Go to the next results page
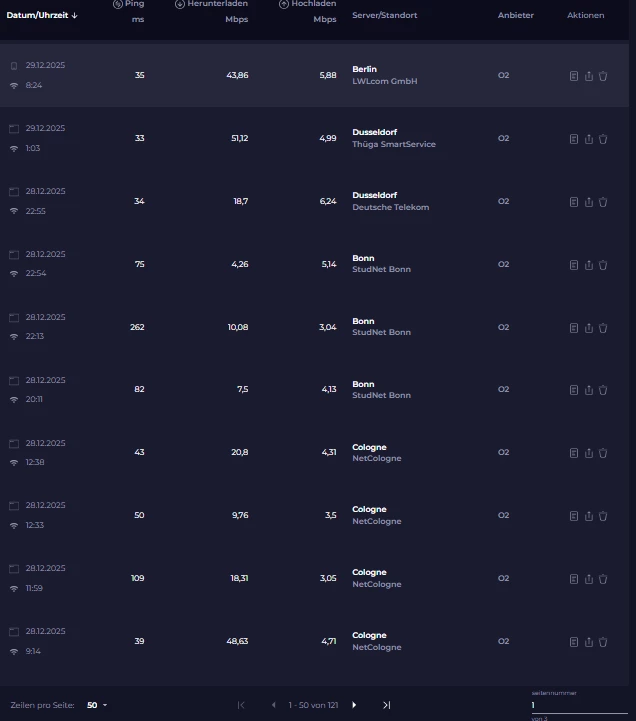The image size is (636, 721). click(x=354, y=705)
